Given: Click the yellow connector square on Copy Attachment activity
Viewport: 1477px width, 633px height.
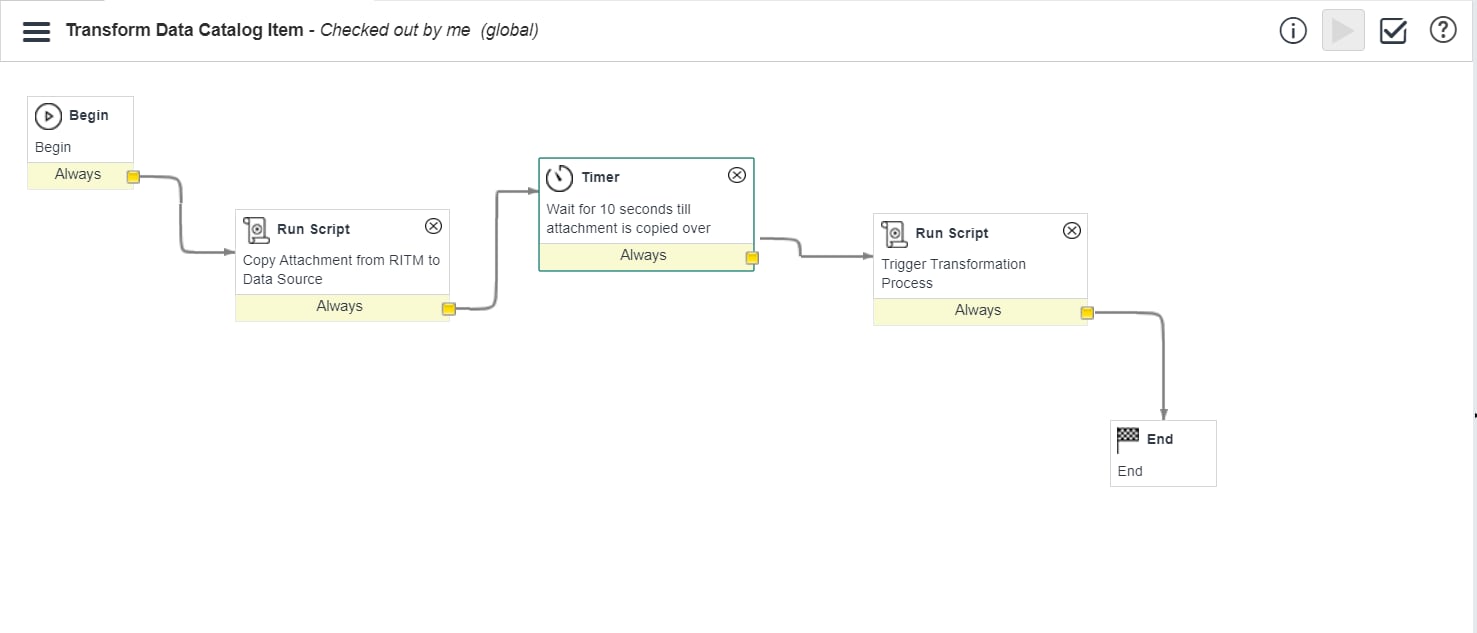Looking at the screenshot, I should click(x=446, y=309).
